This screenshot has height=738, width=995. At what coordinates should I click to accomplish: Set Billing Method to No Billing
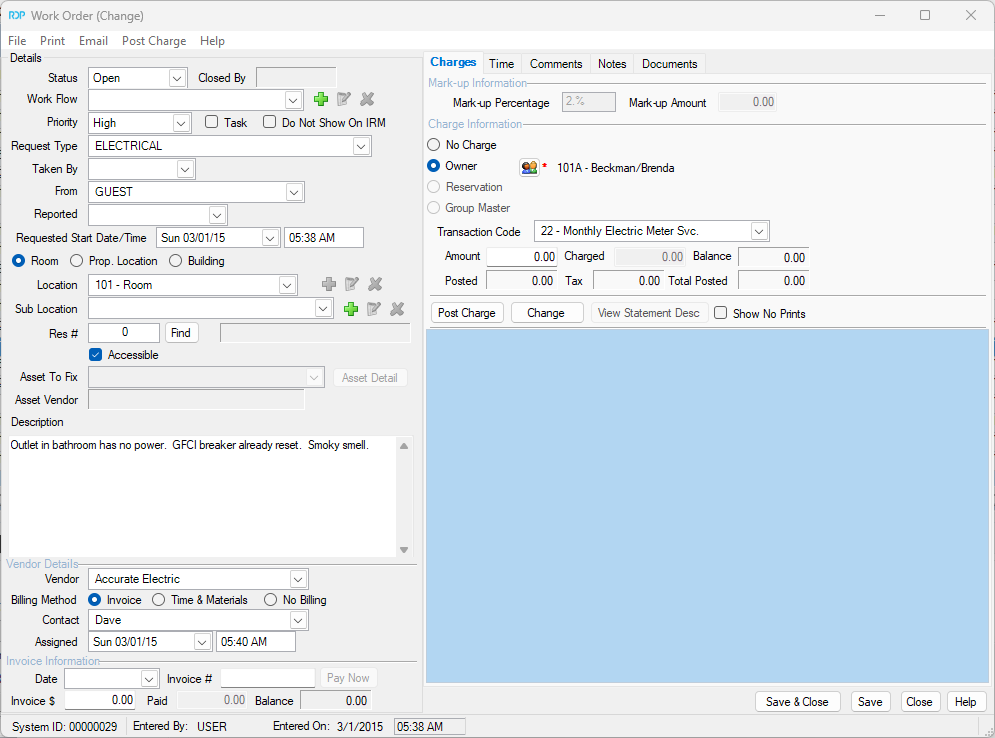pyautogui.click(x=270, y=600)
